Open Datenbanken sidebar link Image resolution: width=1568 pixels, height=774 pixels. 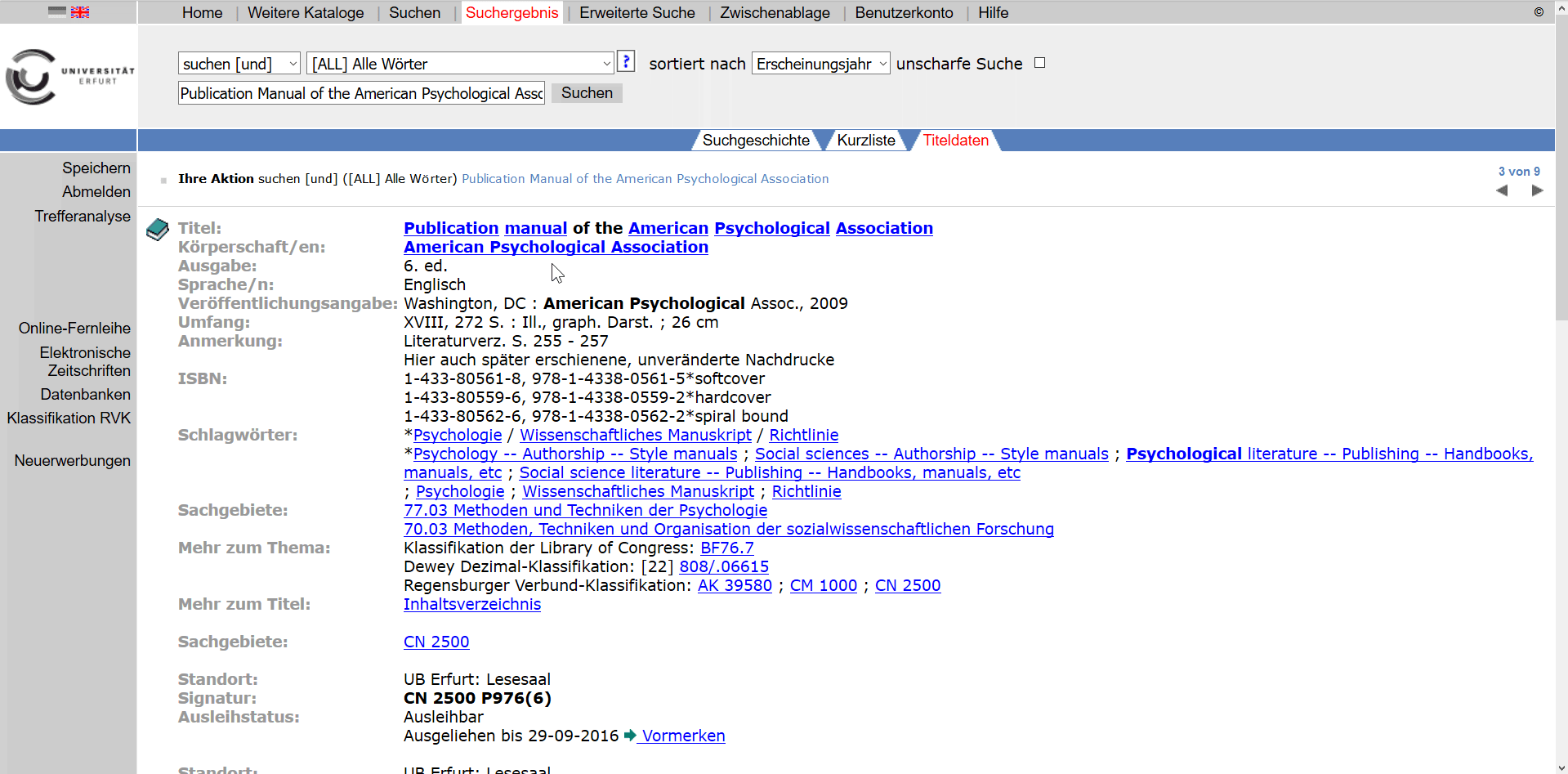tap(85, 395)
